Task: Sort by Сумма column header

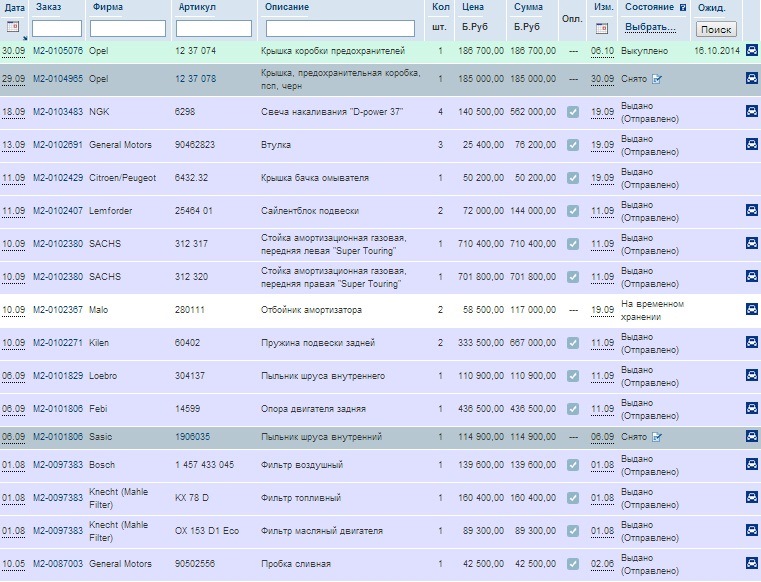Action: pos(528,7)
